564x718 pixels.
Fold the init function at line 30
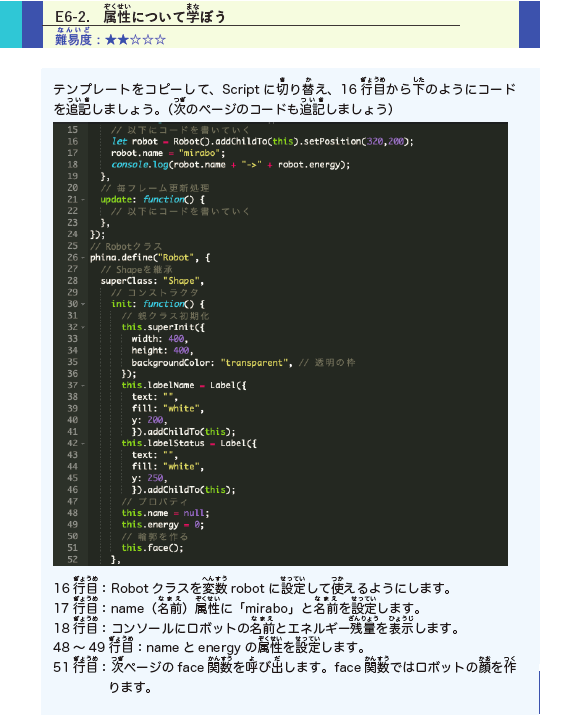pyautogui.click(x=83, y=304)
